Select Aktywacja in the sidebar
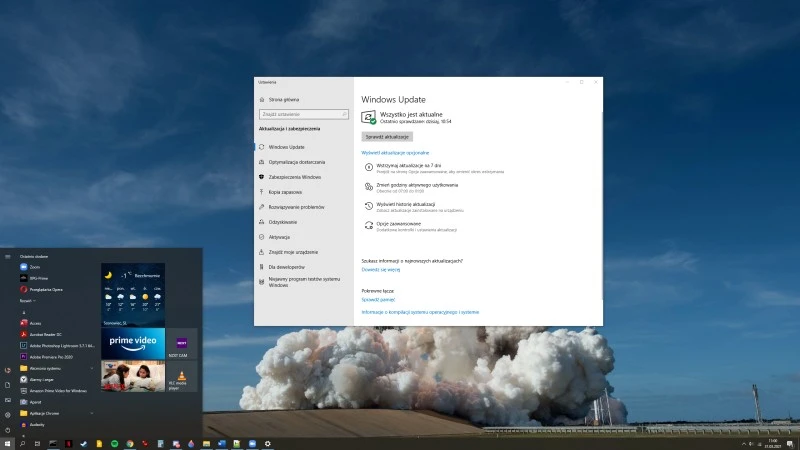The height and width of the screenshot is (450, 800). (274, 237)
